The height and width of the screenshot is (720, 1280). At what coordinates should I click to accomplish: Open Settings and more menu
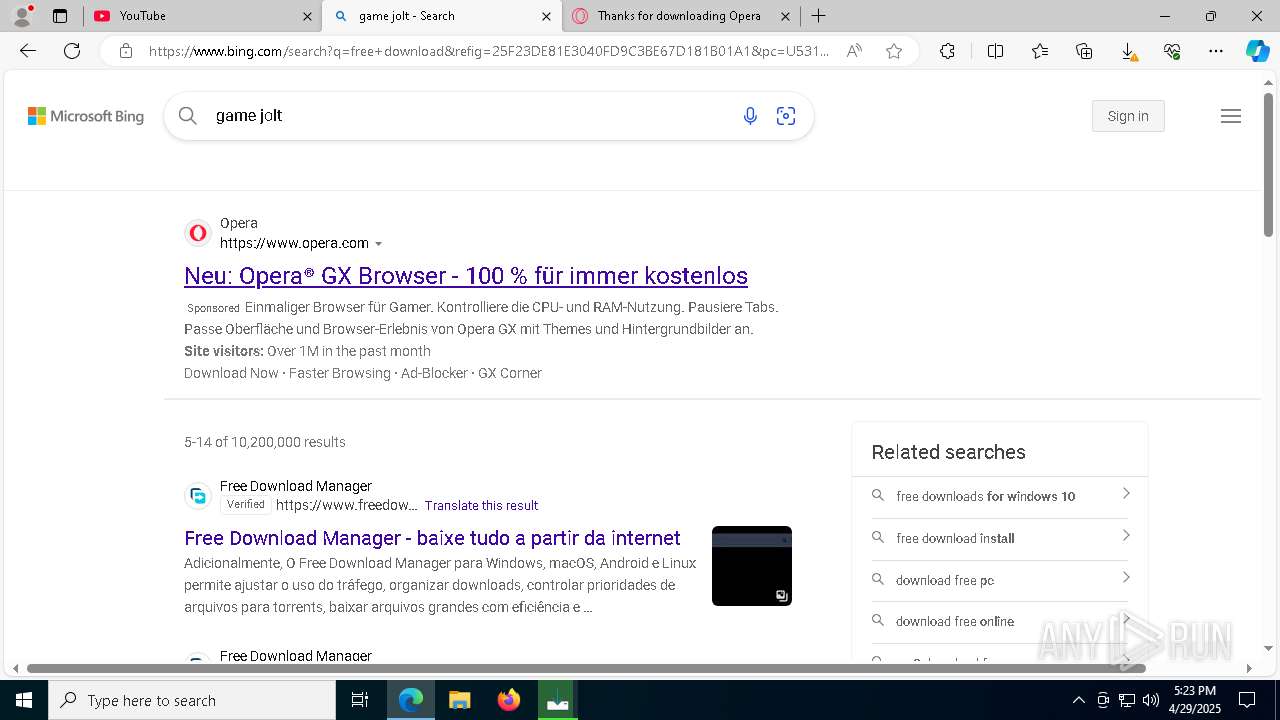tap(1216, 51)
